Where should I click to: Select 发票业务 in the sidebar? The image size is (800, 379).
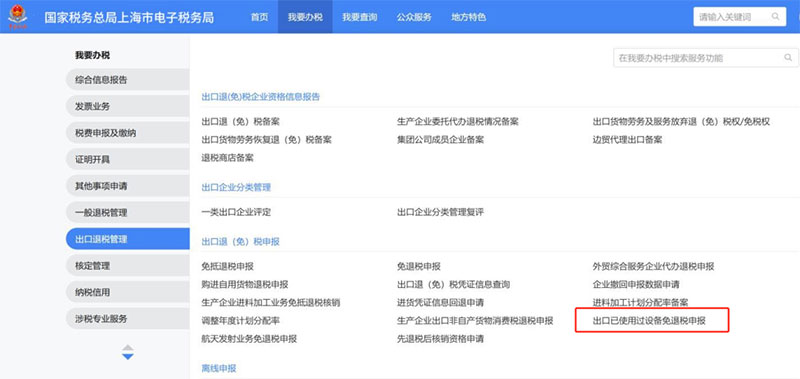pos(128,106)
